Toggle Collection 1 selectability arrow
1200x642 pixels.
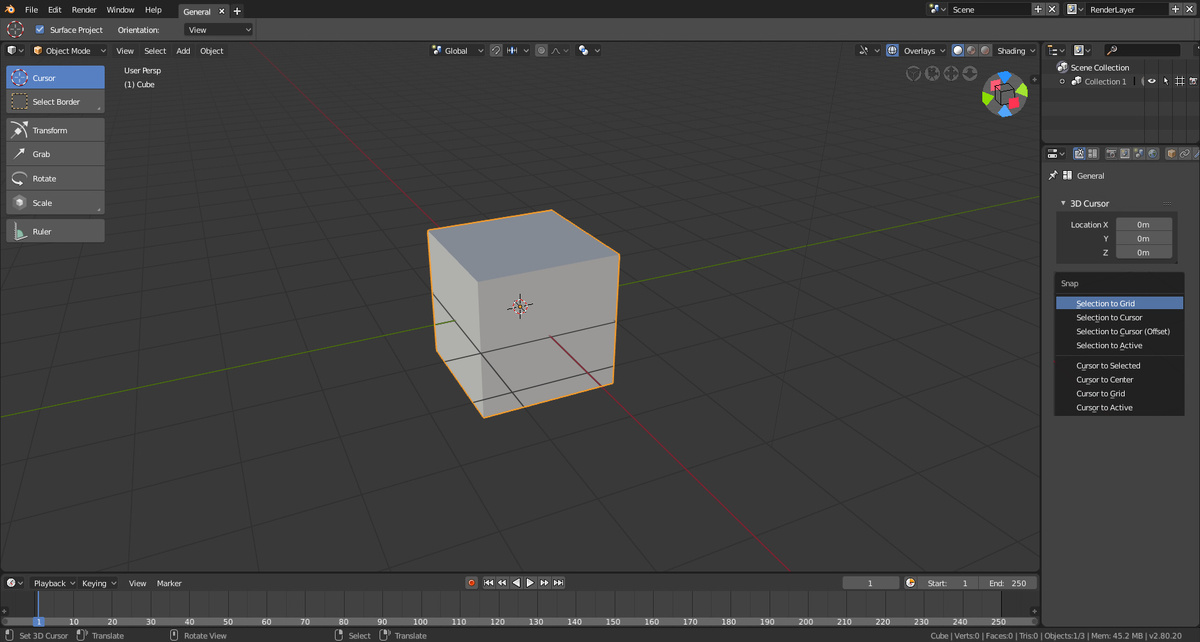point(1166,81)
